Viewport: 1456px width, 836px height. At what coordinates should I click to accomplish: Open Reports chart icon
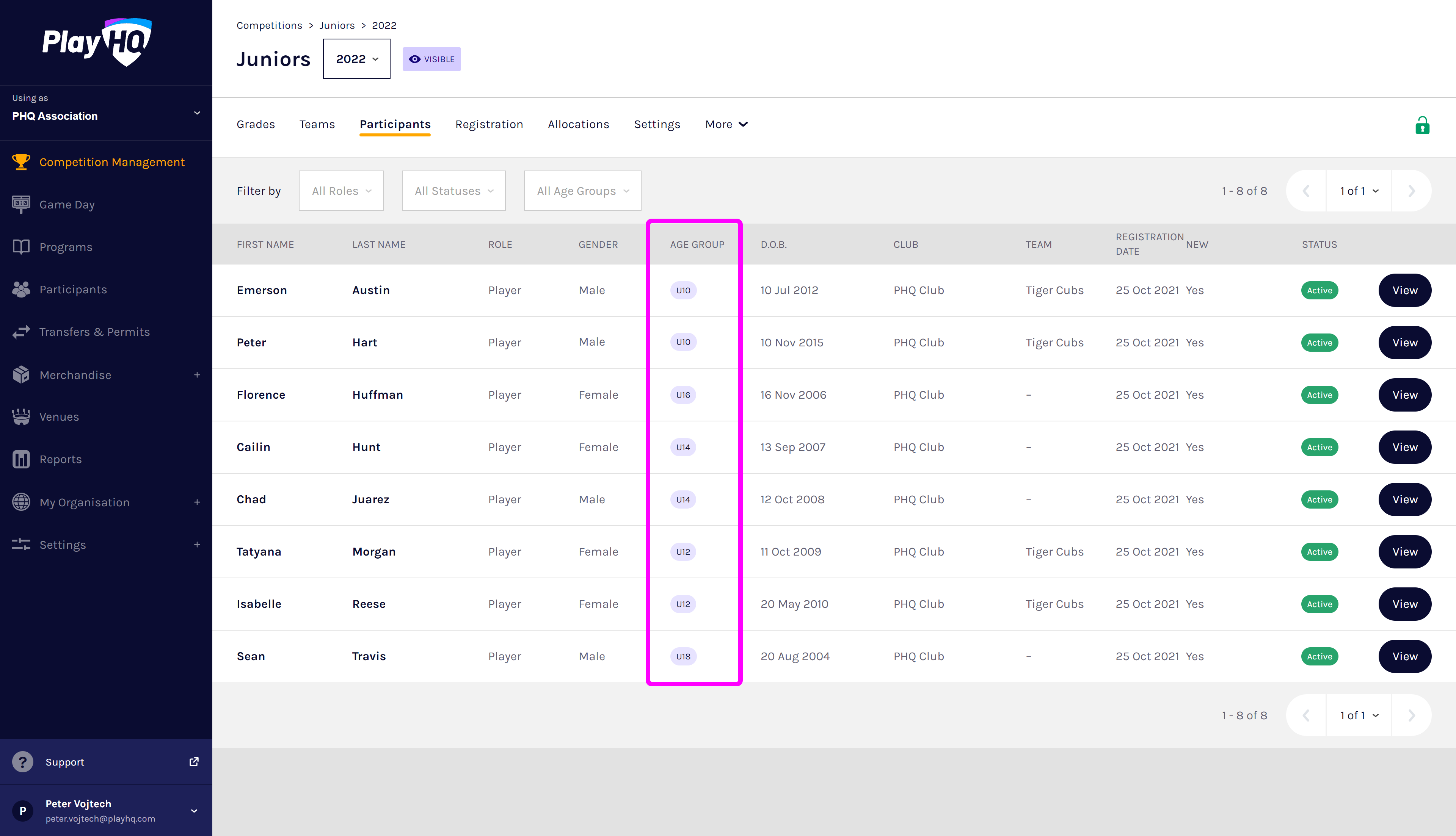pos(21,459)
